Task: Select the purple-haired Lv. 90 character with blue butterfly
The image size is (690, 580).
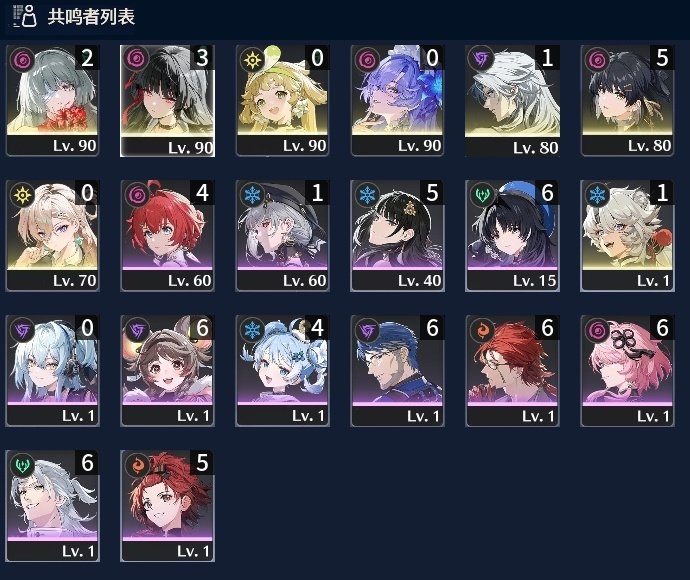Action: (397, 100)
